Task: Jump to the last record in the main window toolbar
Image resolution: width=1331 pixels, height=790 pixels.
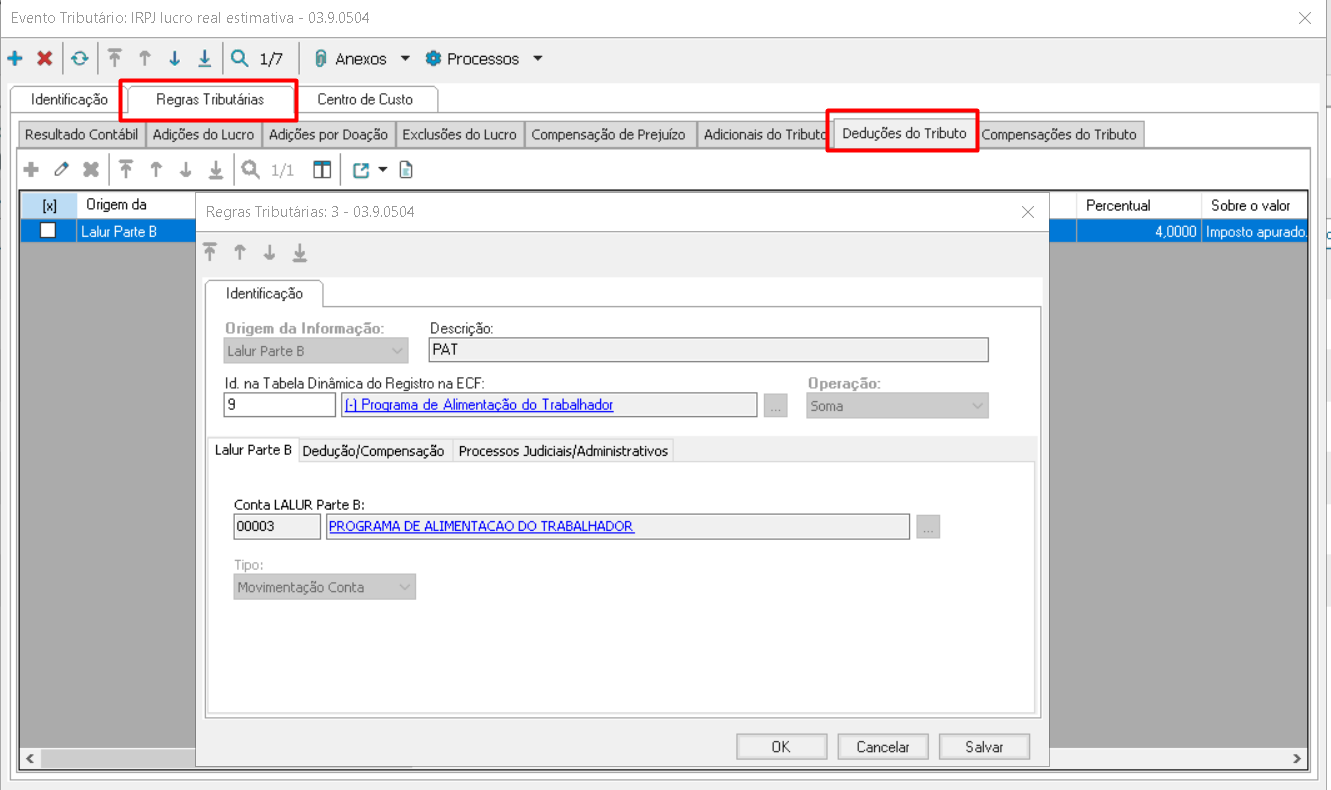Action: (204, 59)
